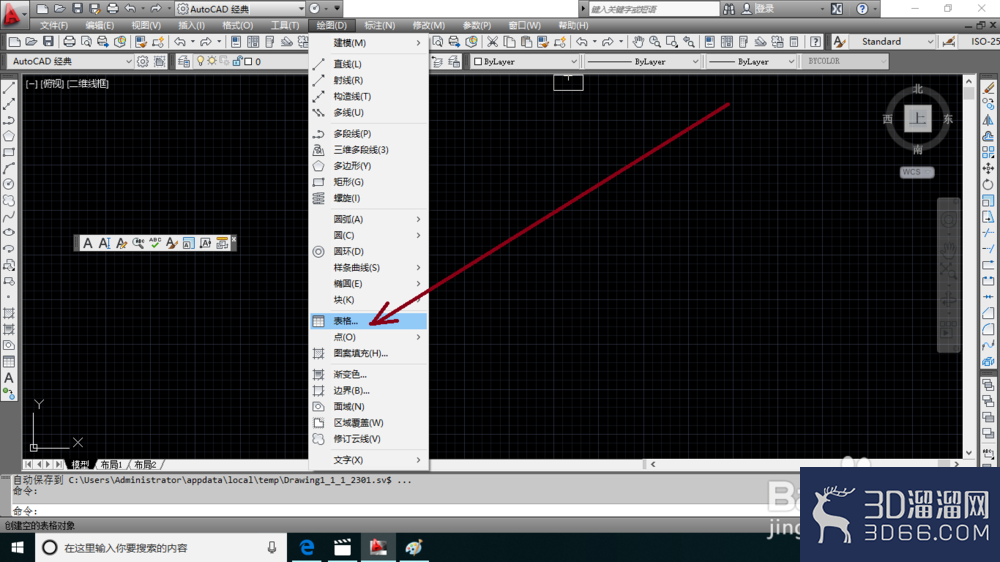Click Erase tool in Modify toolbar
Image resolution: width=1000 pixels, height=562 pixels.
pos(988,88)
